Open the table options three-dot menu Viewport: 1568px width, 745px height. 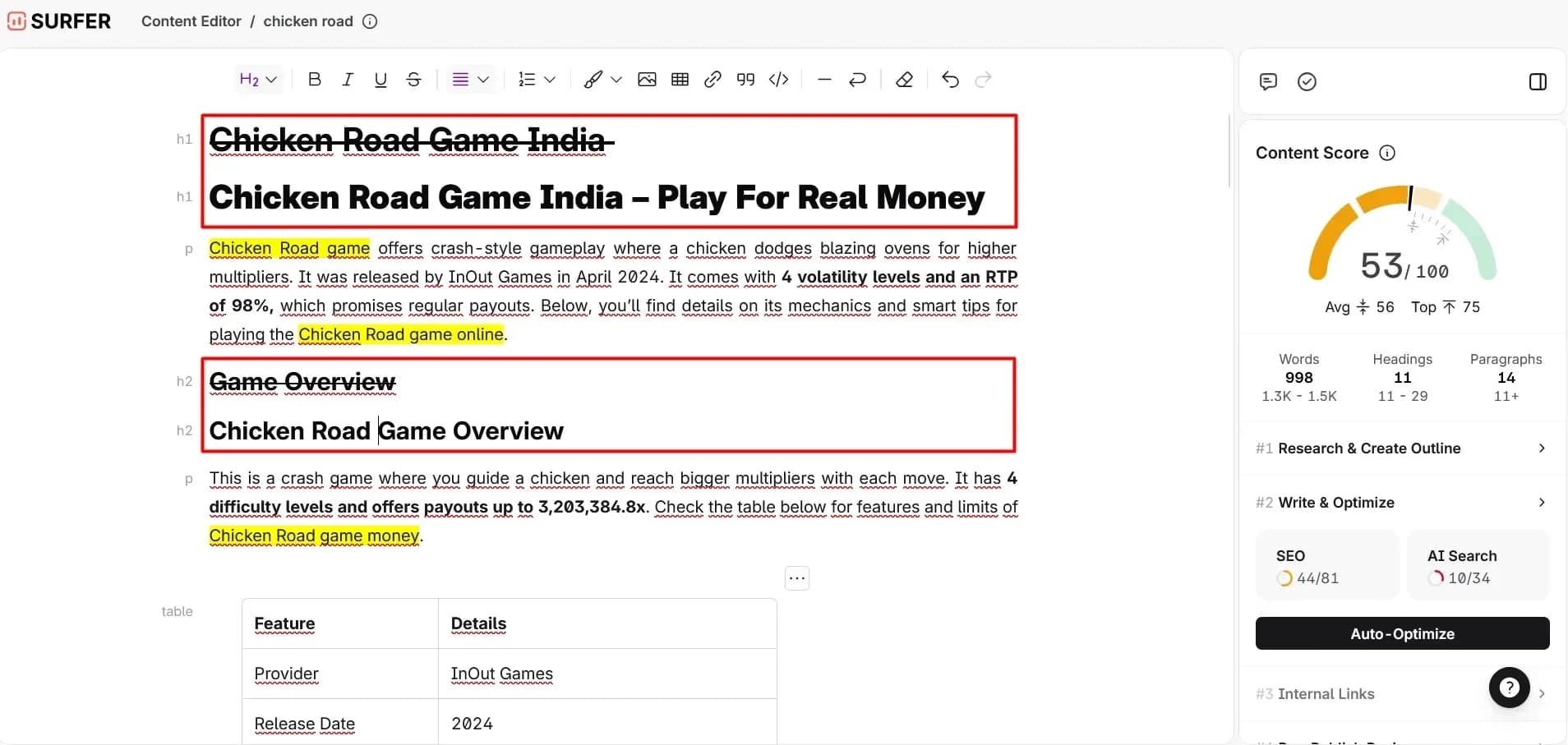pyautogui.click(x=797, y=578)
